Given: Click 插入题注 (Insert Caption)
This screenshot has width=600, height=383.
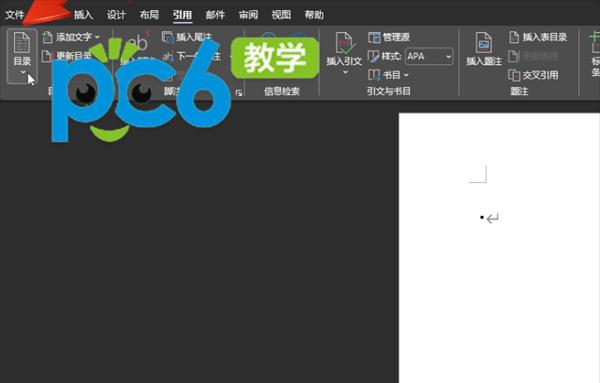Looking at the screenshot, I should point(484,50).
